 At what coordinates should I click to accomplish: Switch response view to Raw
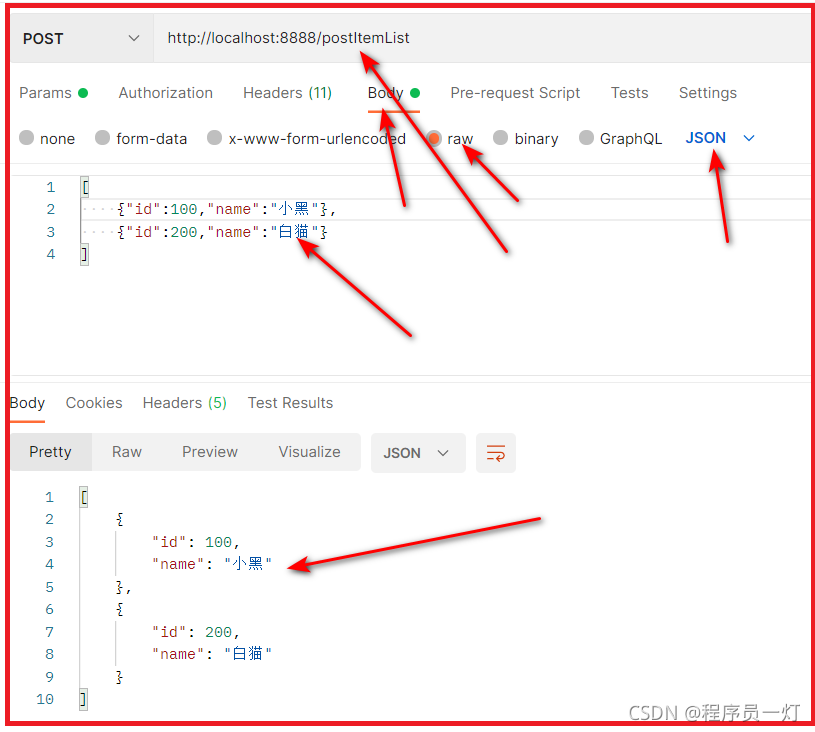point(126,452)
